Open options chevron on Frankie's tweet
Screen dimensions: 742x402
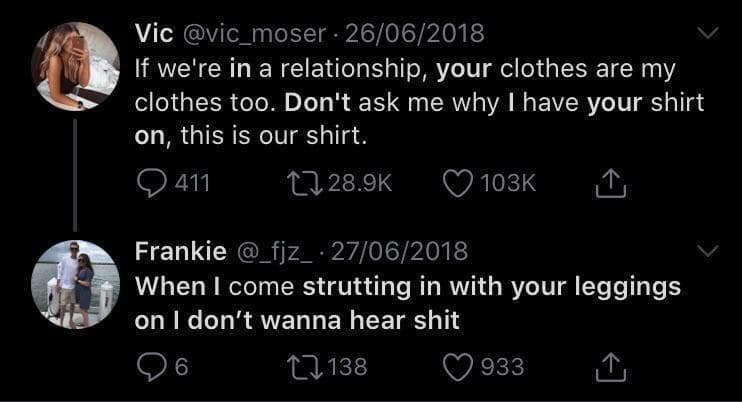(x=708, y=251)
